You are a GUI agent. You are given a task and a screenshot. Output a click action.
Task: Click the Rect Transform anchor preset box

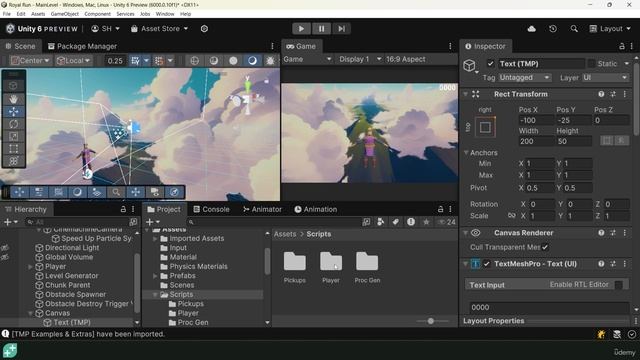click(x=485, y=127)
